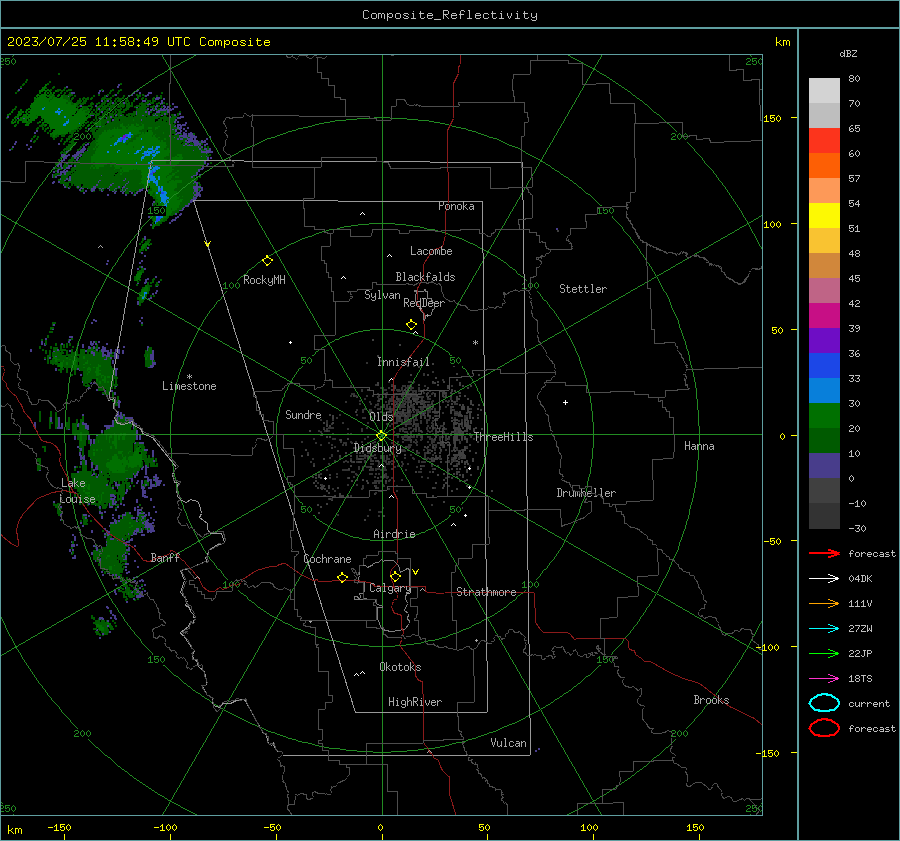Click the Sundre city label
Screen dimensions: 900x841
tap(303, 414)
